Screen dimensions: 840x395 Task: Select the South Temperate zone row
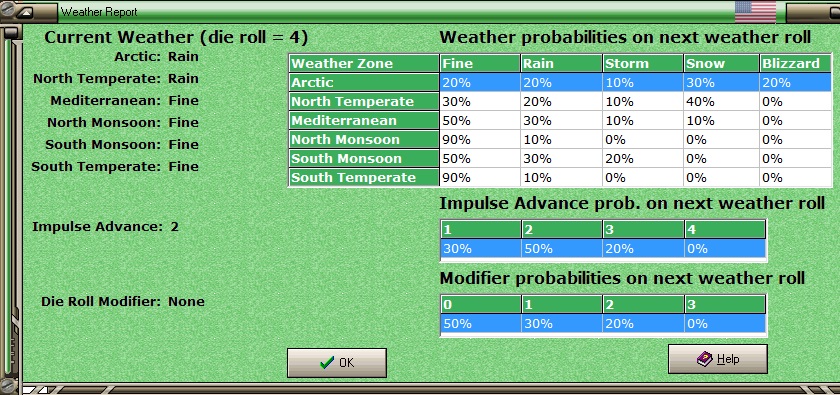point(560,177)
